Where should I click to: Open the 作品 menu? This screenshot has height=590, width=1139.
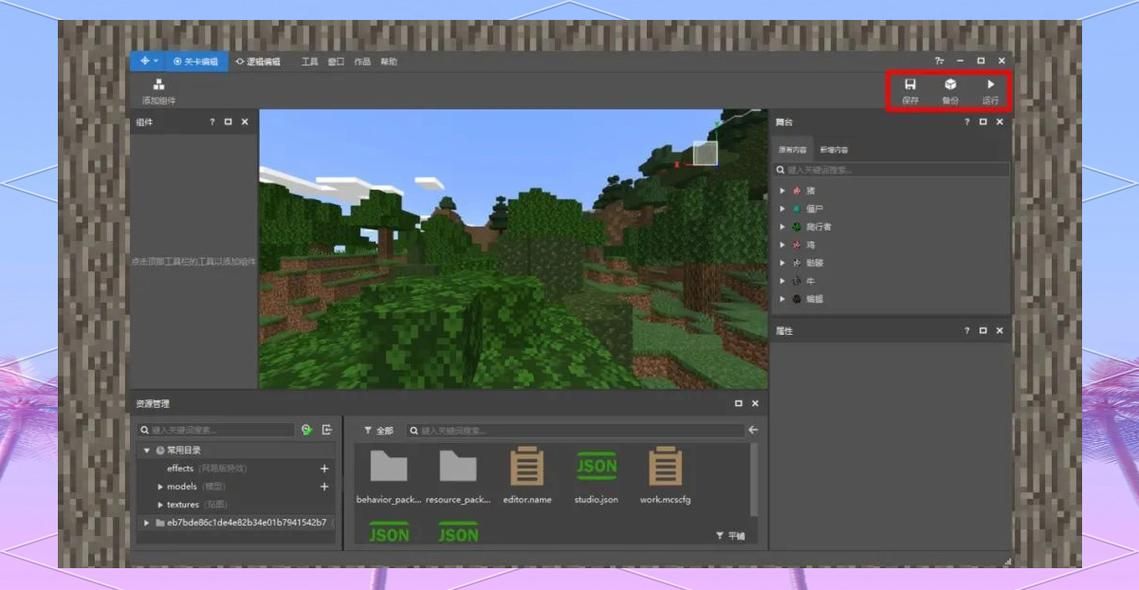[x=362, y=62]
